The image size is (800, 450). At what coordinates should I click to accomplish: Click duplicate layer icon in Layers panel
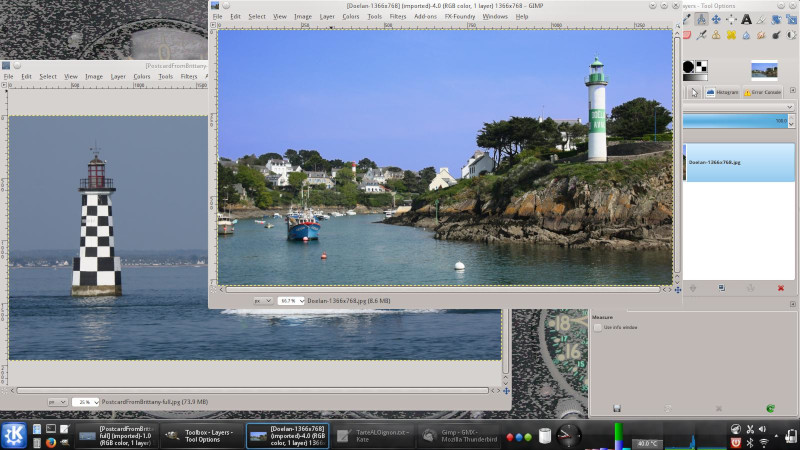tap(721, 288)
